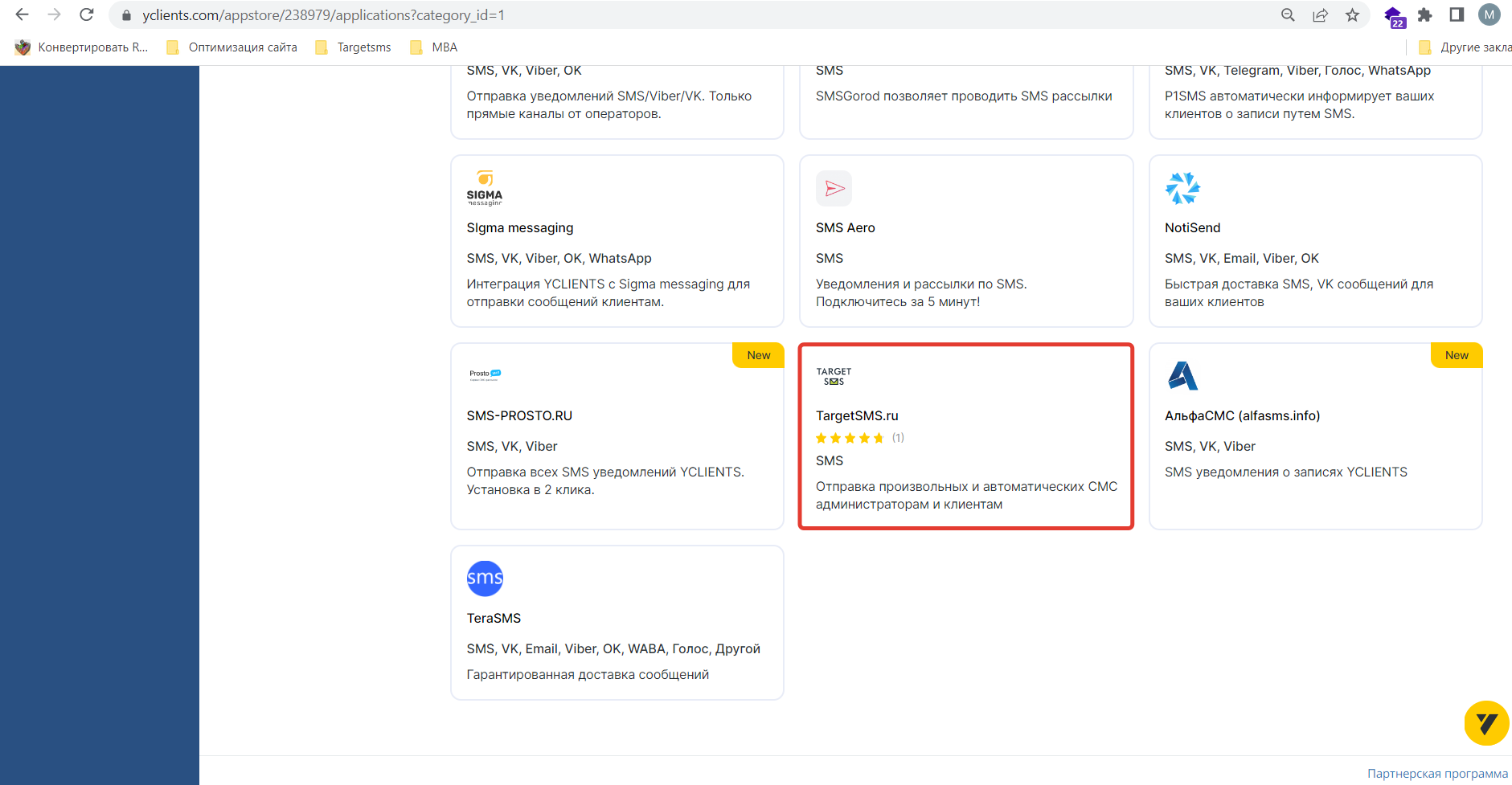1512x785 pixels.
Task: Click the TARGET SMS logo
Action: point(834,376)
